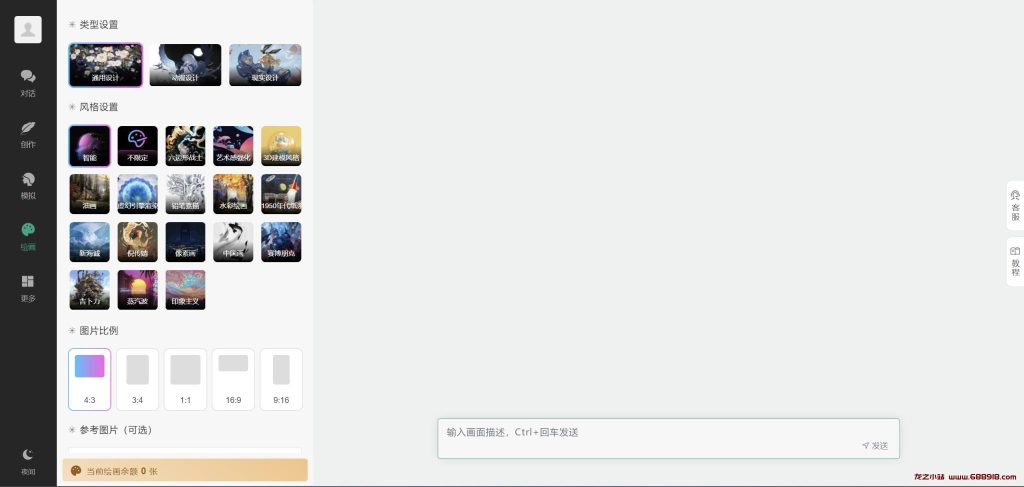The width and height of the screenshot is (1024, 487).
Task: Choose the 智能 style
Action: click(x=89, y=146)
